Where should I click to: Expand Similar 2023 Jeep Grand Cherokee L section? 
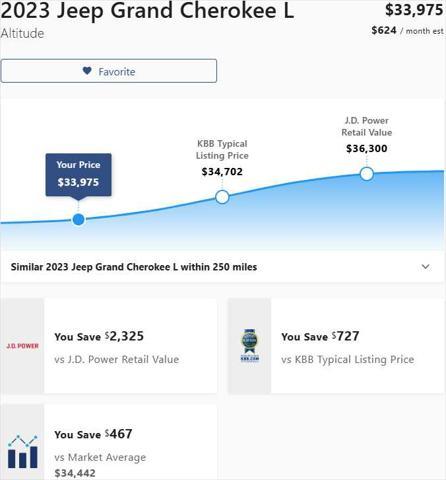click(x=223, y=267)
